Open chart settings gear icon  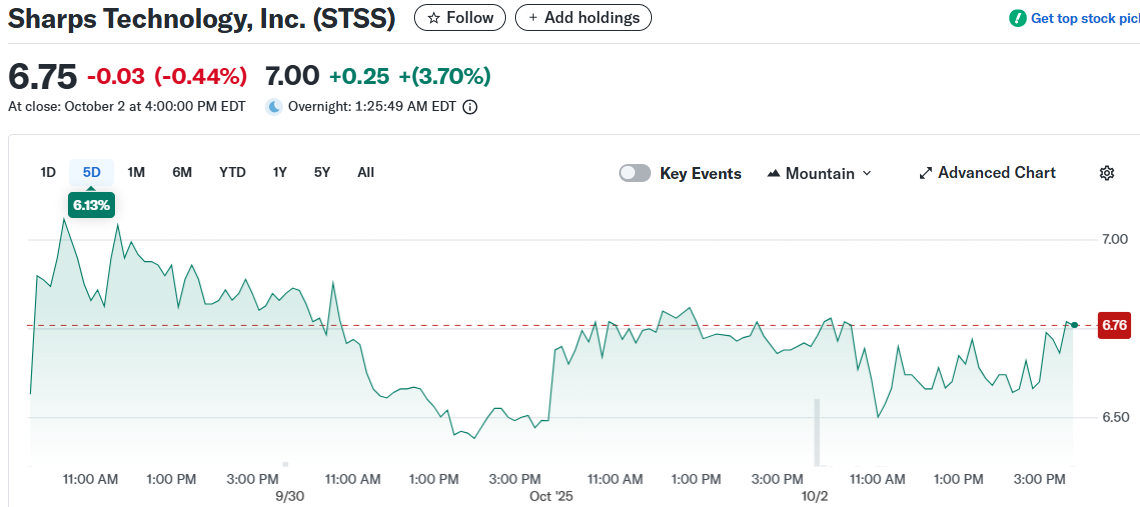click(x=1106, y=173)
